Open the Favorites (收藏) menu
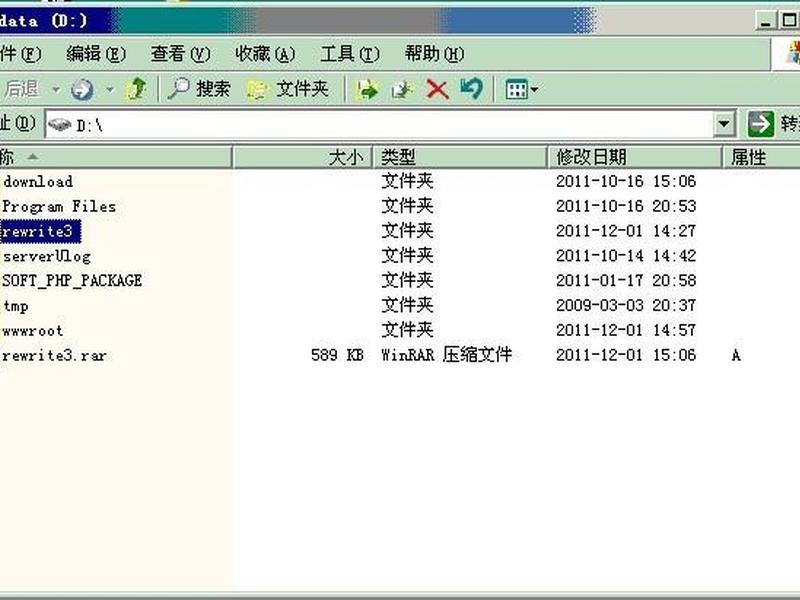The width and height of the screenshot is (800, 600). pos(265,54)
